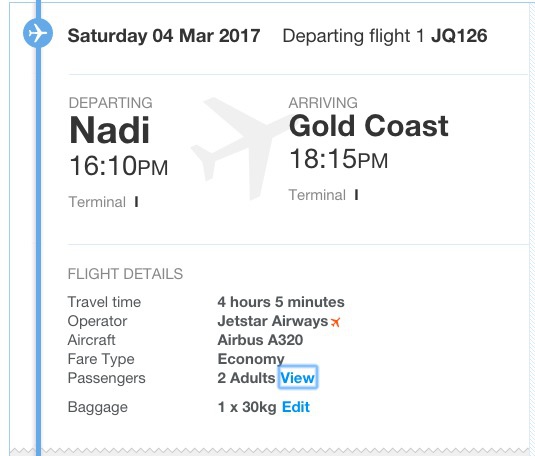Select the 16:10PM departure time
This screenshot has width=535, height=456.
[119, 166]
